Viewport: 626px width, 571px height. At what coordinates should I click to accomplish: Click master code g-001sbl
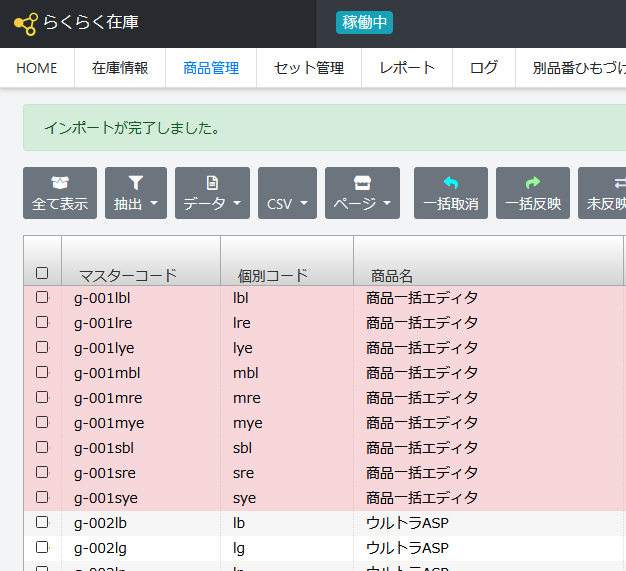tap(104, 448)
